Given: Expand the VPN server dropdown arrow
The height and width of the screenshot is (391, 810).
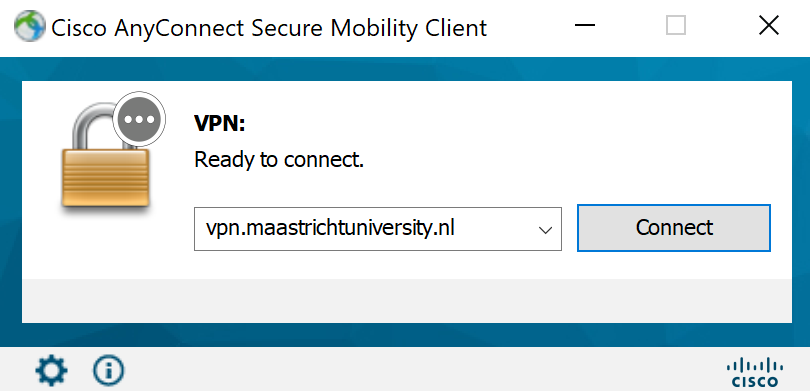Looking at the screenshot, I should [545, 229].
